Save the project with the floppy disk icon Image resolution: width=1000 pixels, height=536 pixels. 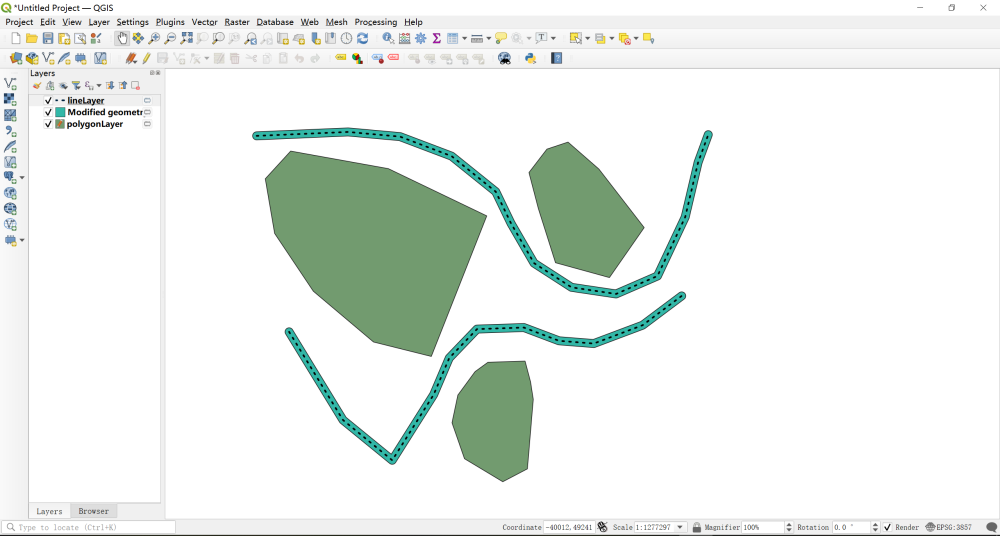(48, 38)
